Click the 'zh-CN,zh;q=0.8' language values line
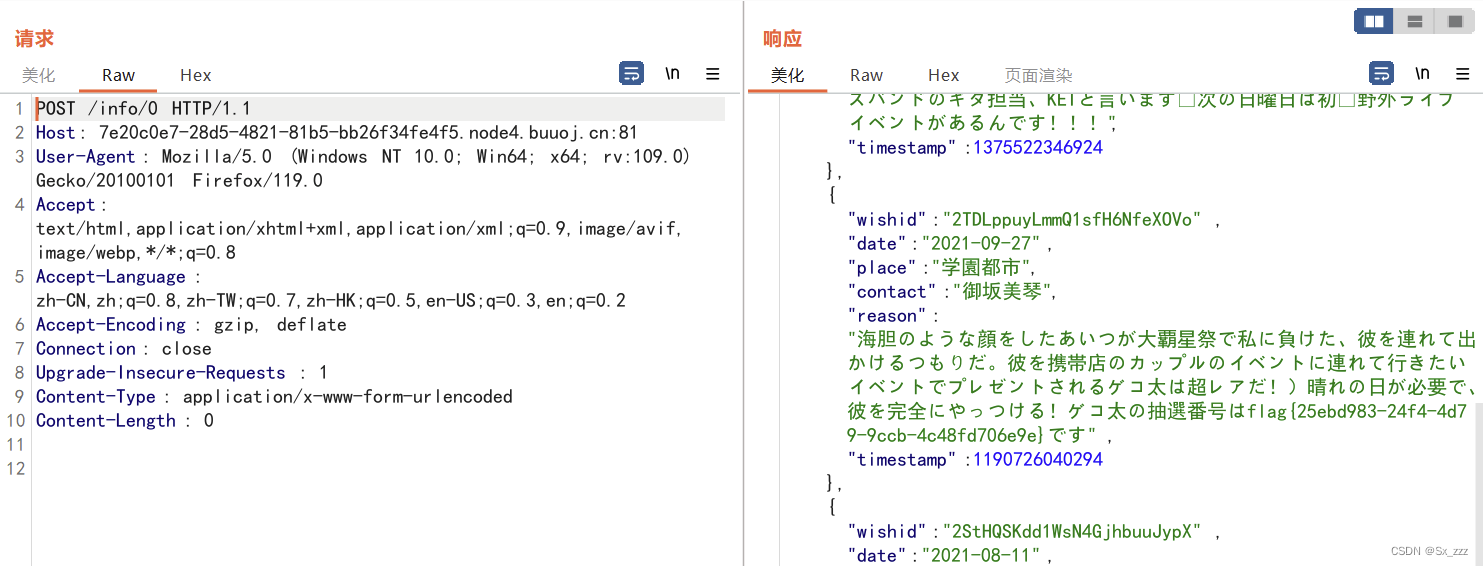Image resolution: width=1483 pixels, height=566 pixels. [331, 301]
